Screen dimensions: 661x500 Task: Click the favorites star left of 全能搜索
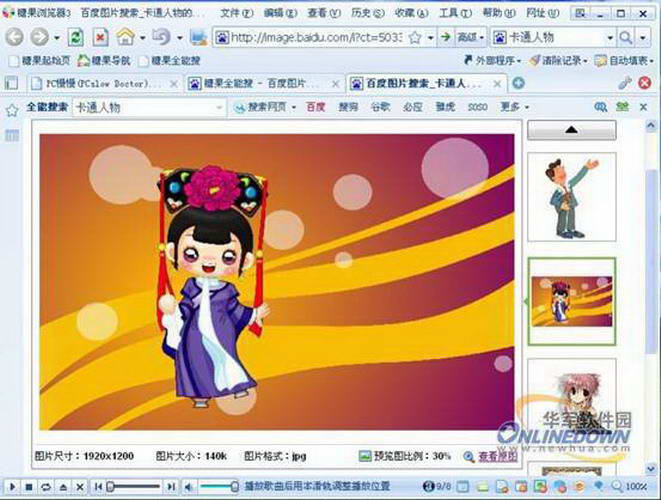pyautogui.click(x=12, y=110)
